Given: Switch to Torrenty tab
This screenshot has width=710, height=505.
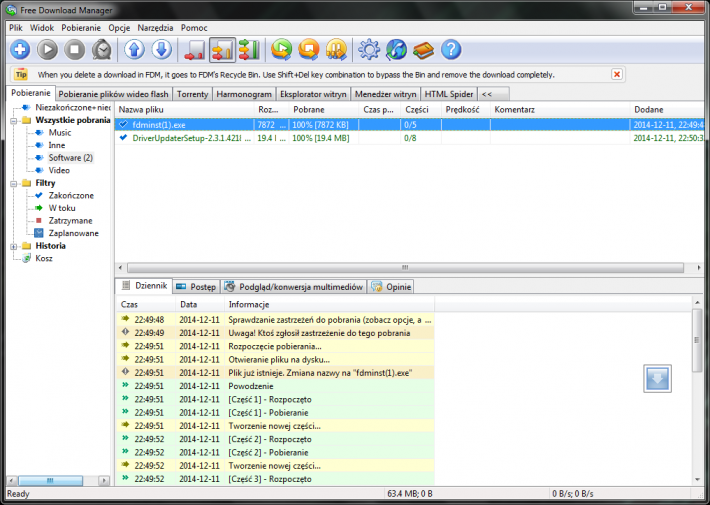Looking at the screenshot, I should pyautogui.click(x=192, y=94).
